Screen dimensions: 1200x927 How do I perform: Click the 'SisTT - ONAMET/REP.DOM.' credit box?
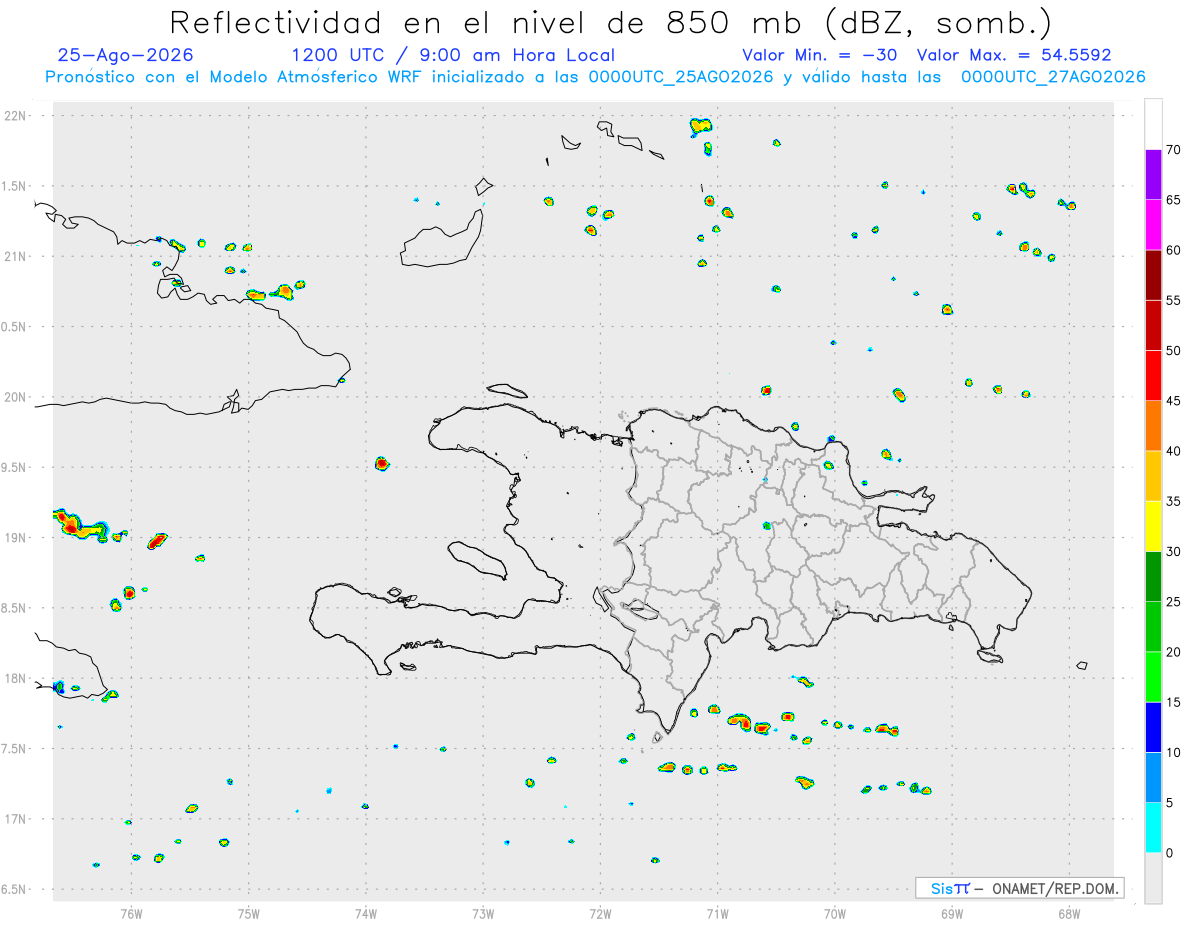pyautogui.click(x=1019, y=888)
